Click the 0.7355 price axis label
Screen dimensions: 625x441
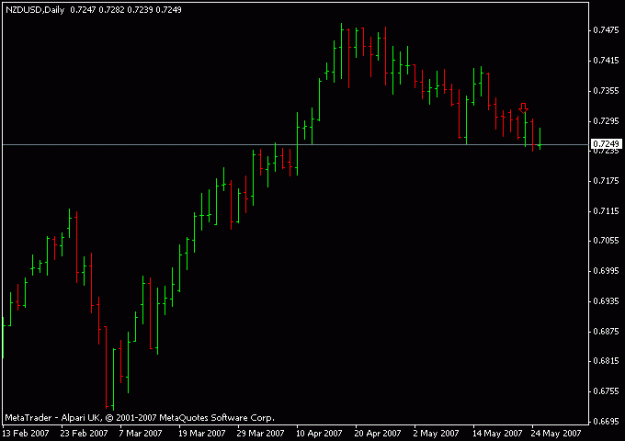tap(606, 91)
